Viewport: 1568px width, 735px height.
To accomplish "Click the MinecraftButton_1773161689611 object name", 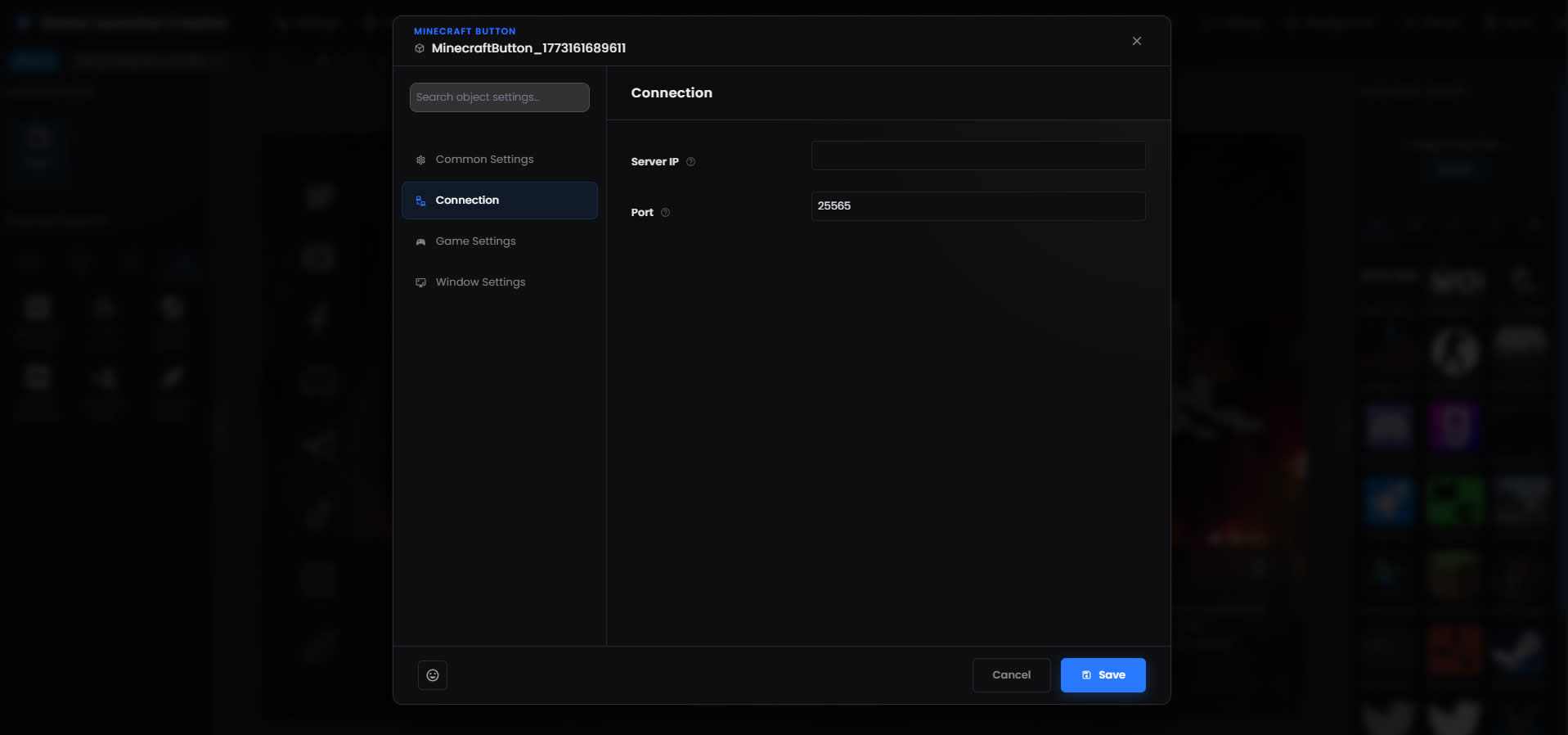I will point(528,48).
